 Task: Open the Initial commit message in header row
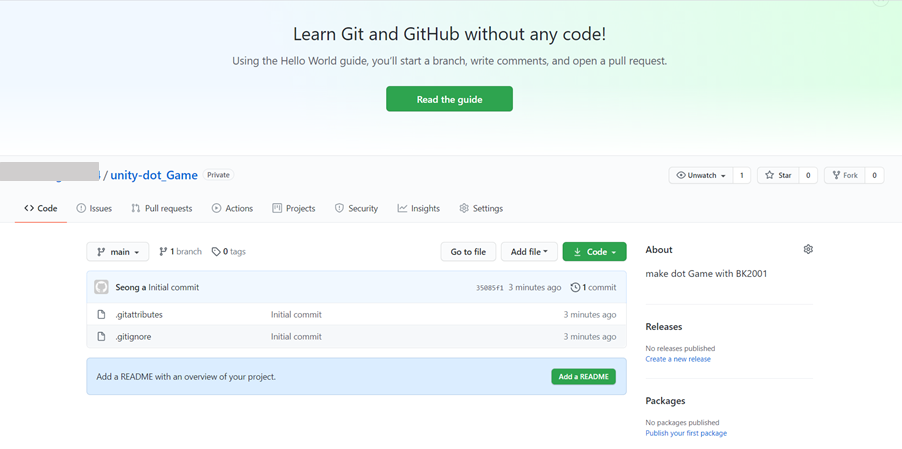pos(174,287)
